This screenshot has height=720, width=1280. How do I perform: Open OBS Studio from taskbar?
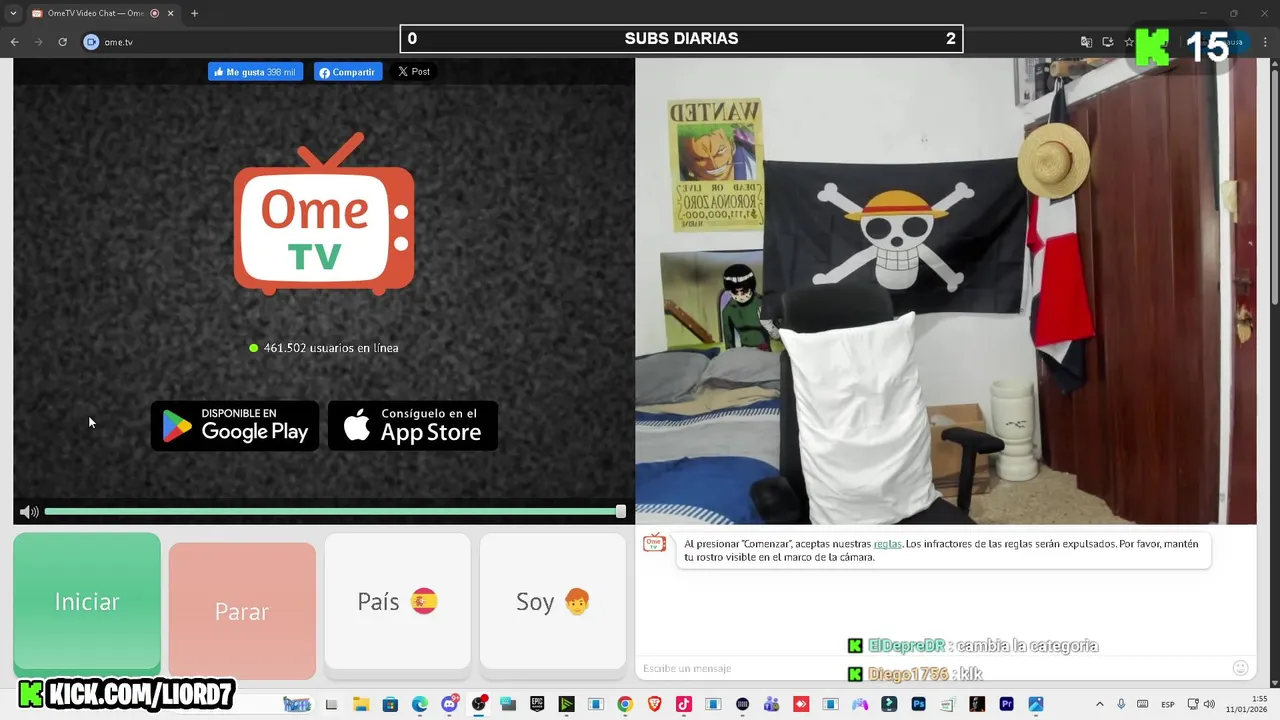pyautogui.click(x=479, y=704)
